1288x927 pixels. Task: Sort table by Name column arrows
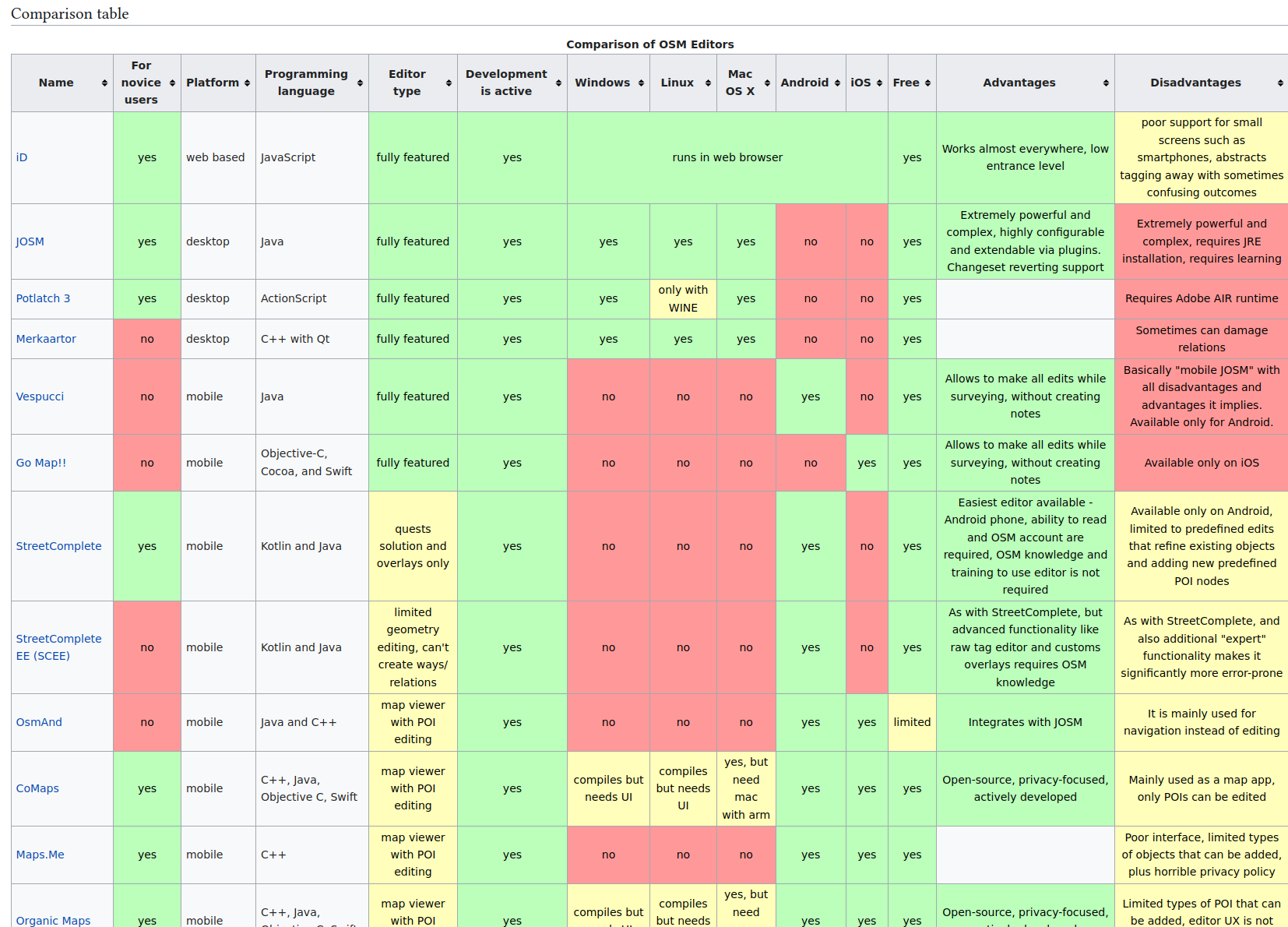[104, 83]
